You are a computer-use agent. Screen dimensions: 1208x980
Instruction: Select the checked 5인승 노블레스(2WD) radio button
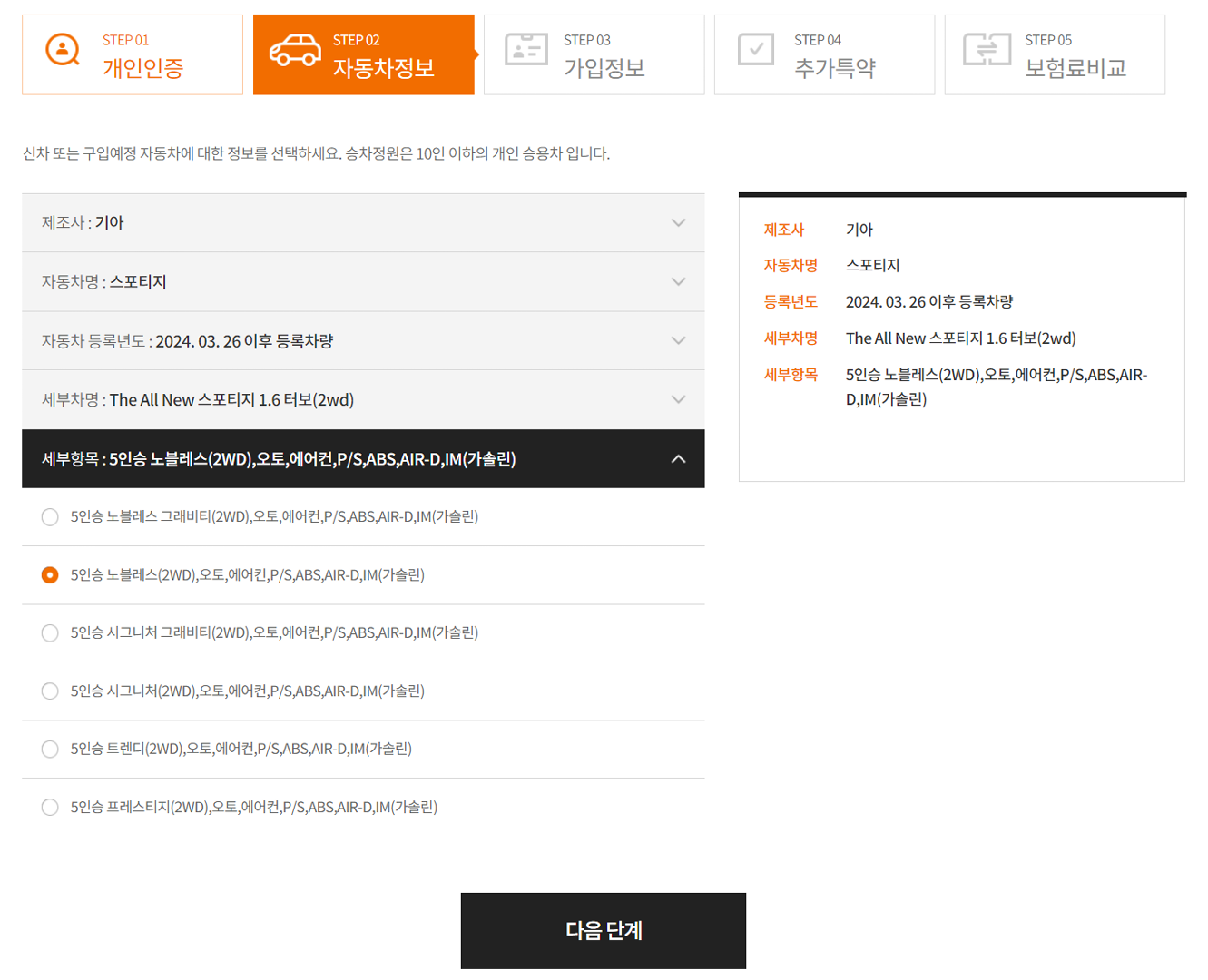click(x=50, y=574)
